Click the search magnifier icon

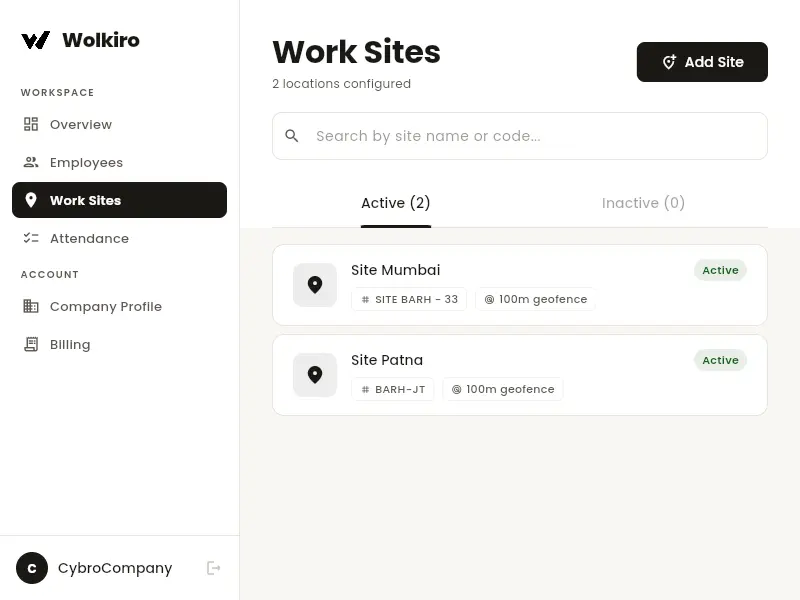click(x=292, y=136)
